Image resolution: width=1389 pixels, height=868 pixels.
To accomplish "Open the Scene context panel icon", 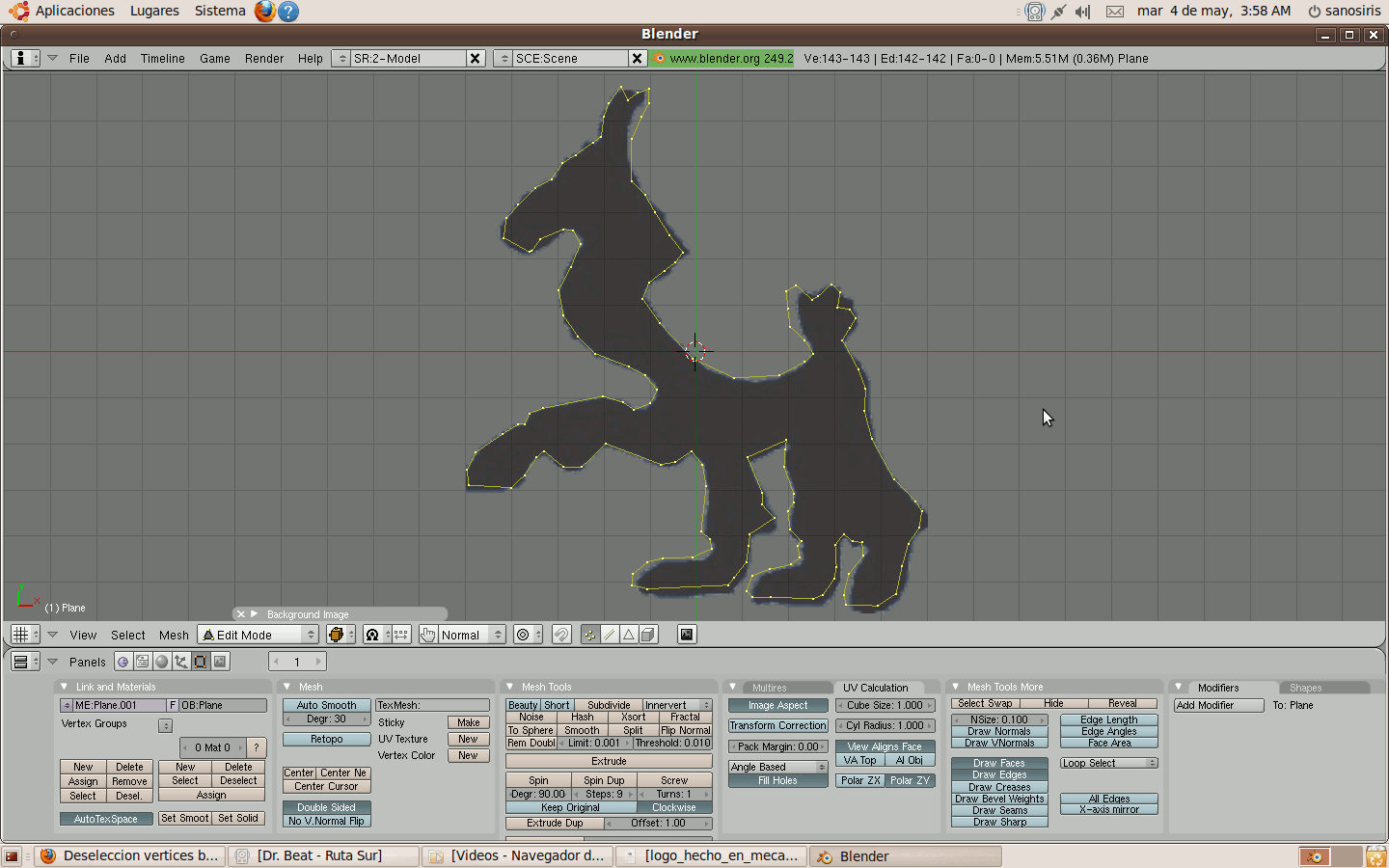I will tap(220, 662).
